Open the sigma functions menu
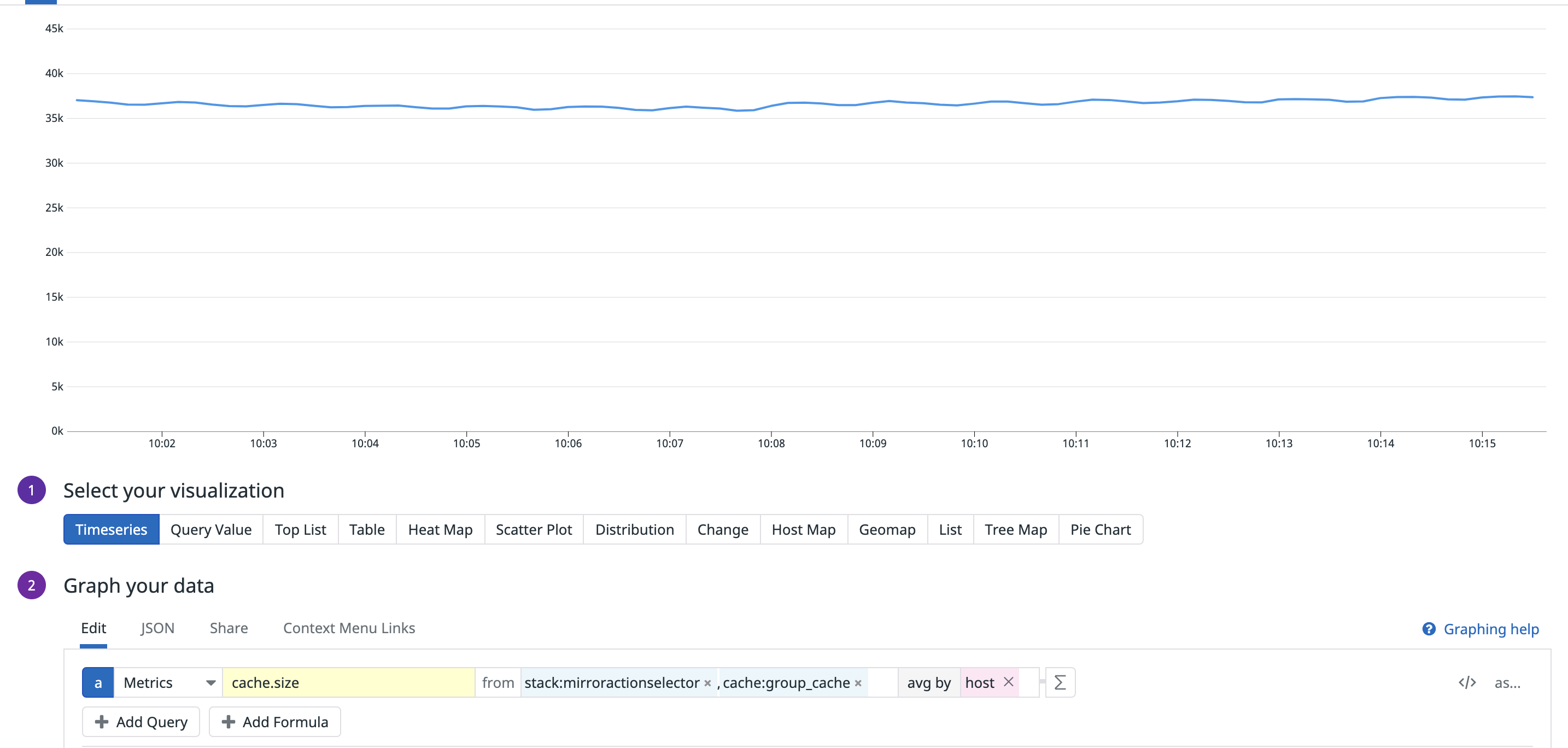 1060,682
